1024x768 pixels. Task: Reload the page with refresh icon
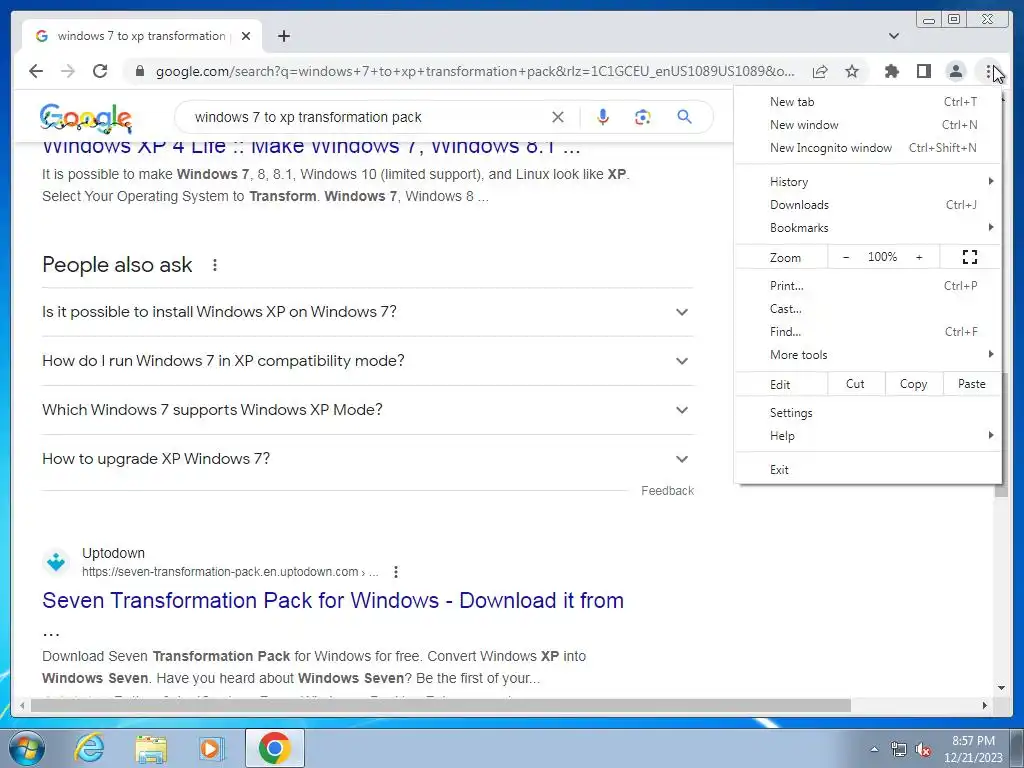pyautogui.click(x=100, y=71)
